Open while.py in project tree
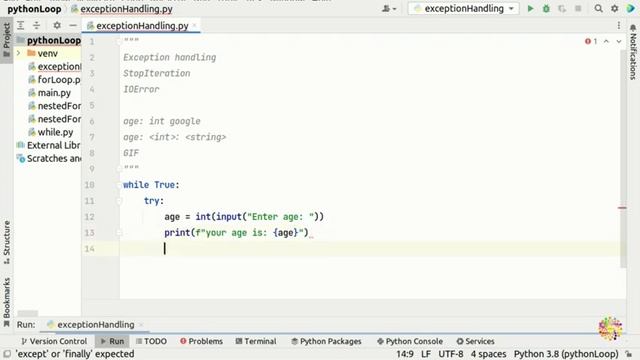 point(51,132)
